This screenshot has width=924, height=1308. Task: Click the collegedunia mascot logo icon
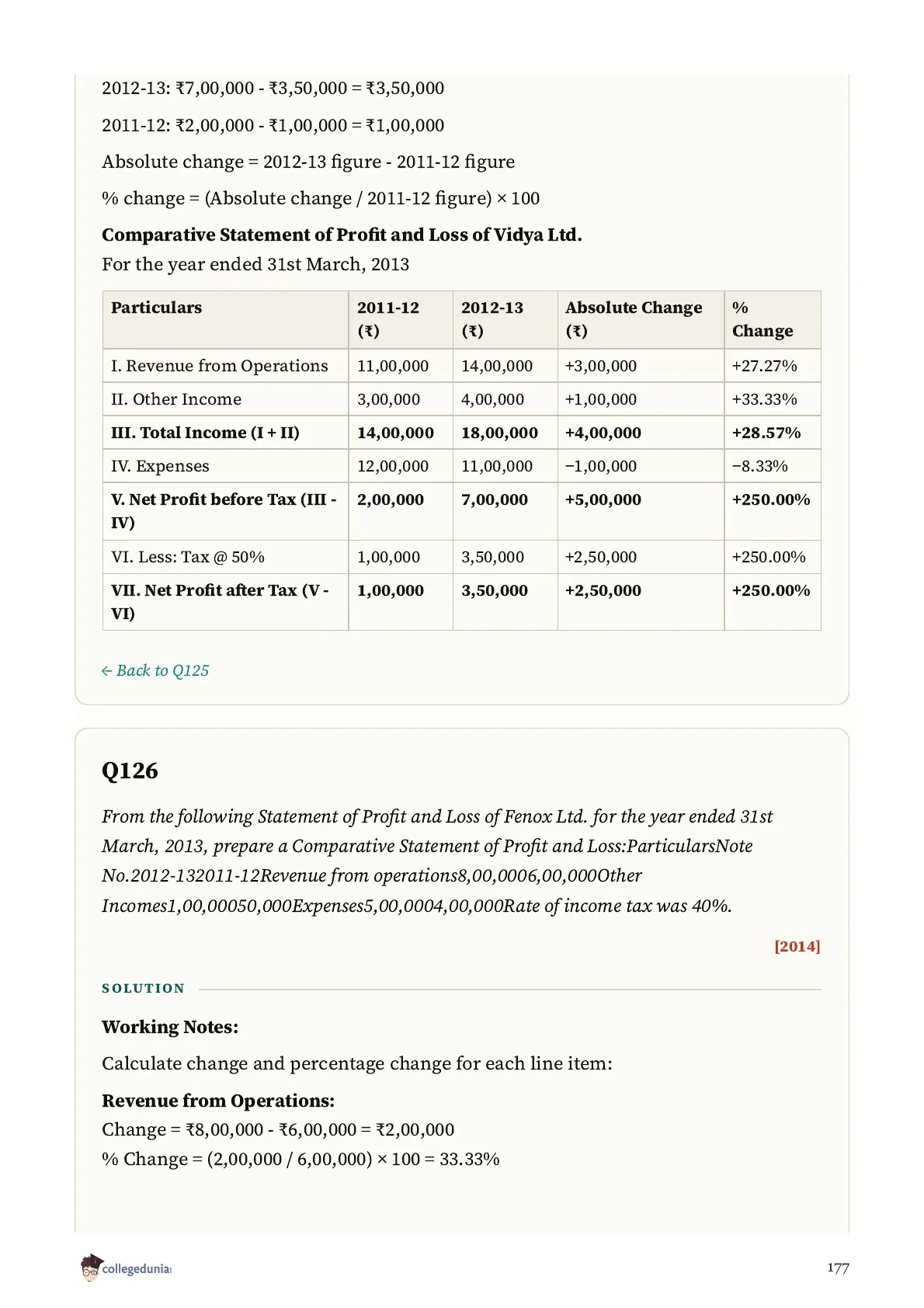coord(91,1268)
